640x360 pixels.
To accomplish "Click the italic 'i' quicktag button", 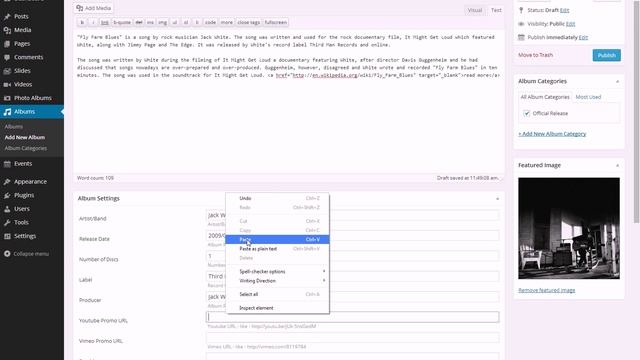I will [93, 22].
